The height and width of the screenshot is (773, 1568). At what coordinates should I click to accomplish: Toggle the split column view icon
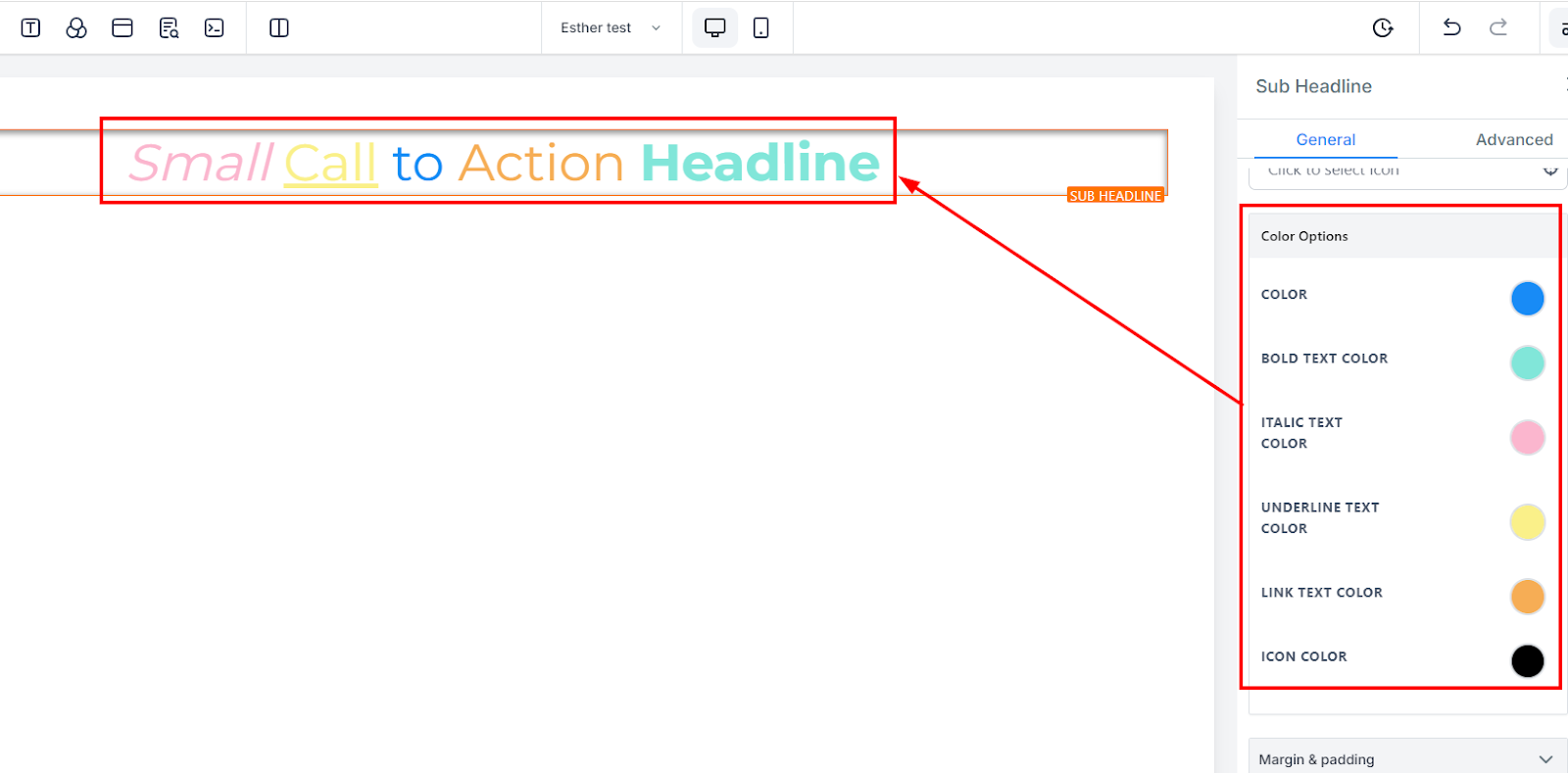(x=279, y=27)
